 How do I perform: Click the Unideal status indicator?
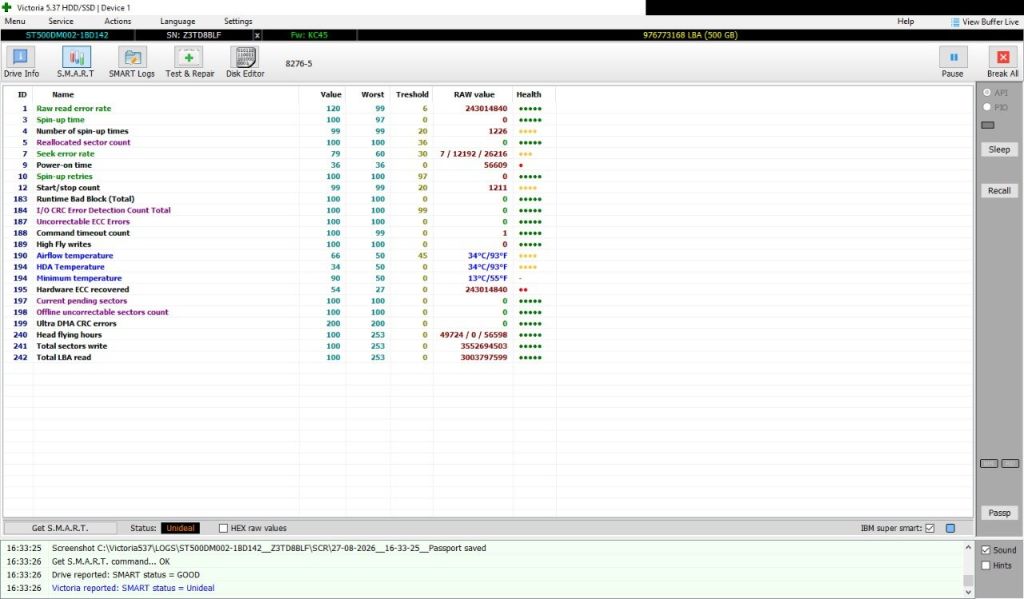click(x=180, y=528)
